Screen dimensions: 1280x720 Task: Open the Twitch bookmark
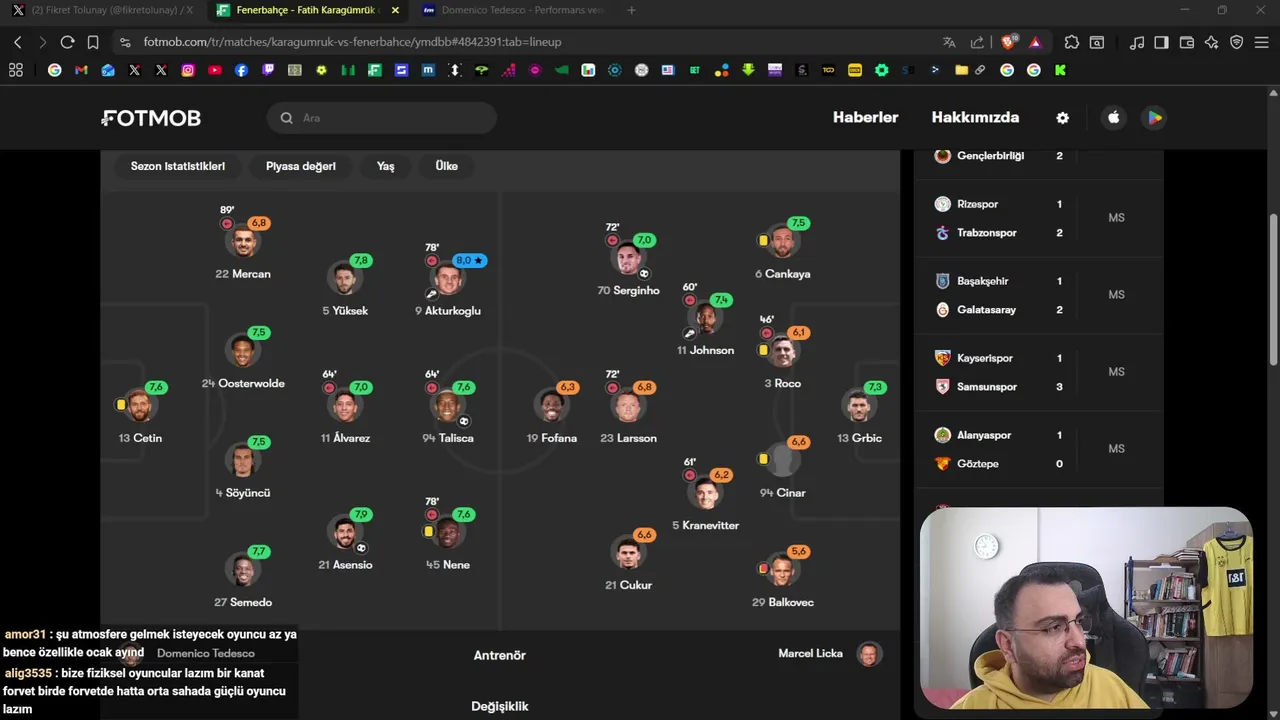(268, 70)
